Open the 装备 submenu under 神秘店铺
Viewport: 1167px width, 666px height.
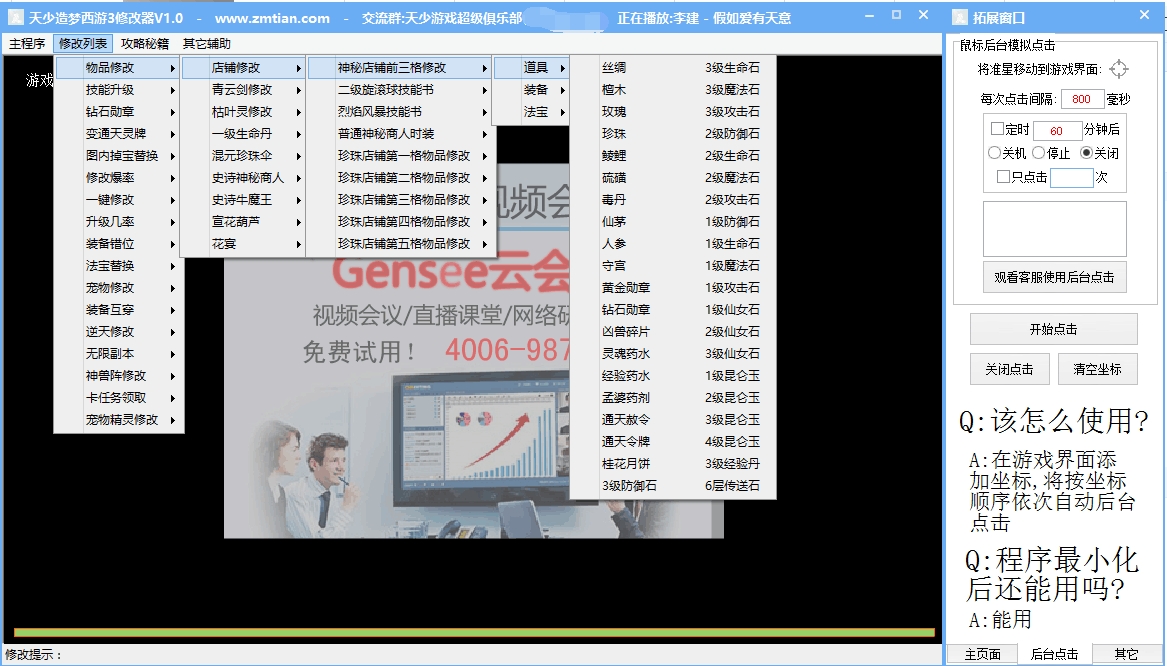pyautogui.click(x=531, y=89)
